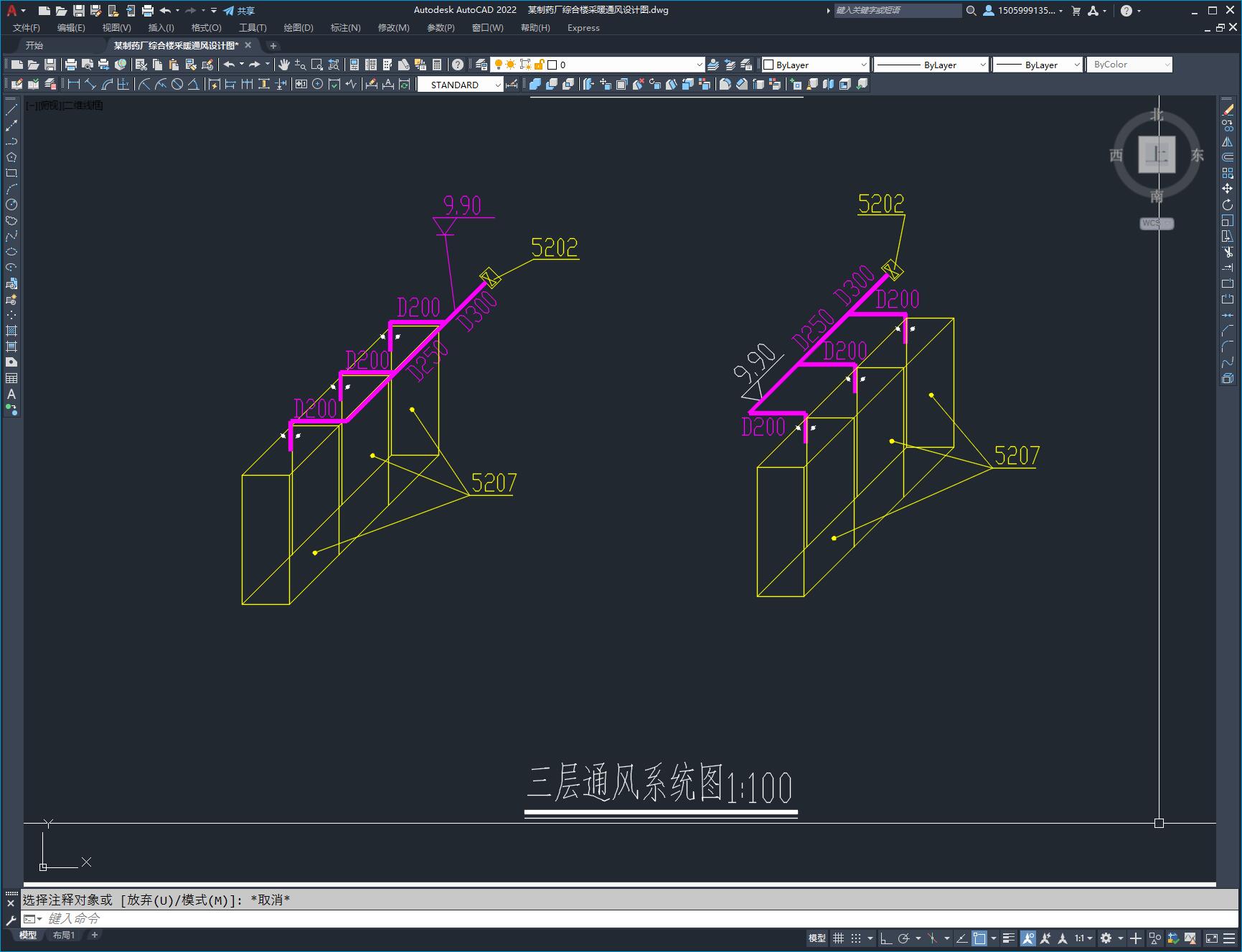Viewport: 1242px width, 952px height.
Task: Select the Rotate modify tool
Action: click(x=1228, y=204)
